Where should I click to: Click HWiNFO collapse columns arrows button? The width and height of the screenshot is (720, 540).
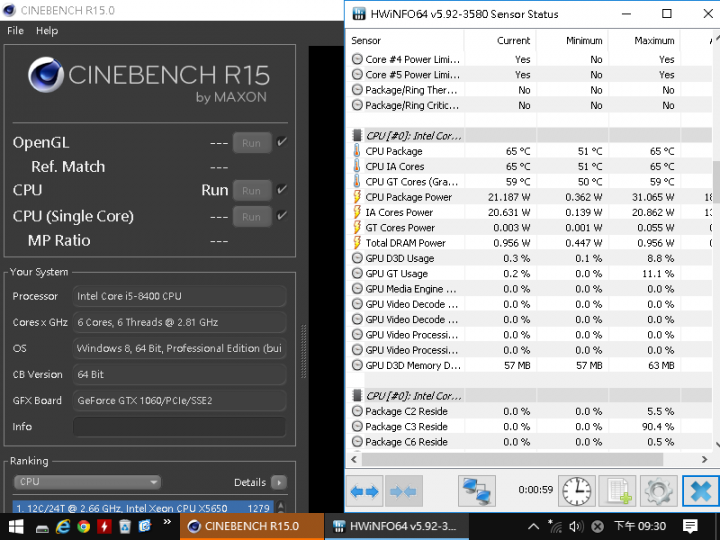pyautogui.click(x=403, y=491)
